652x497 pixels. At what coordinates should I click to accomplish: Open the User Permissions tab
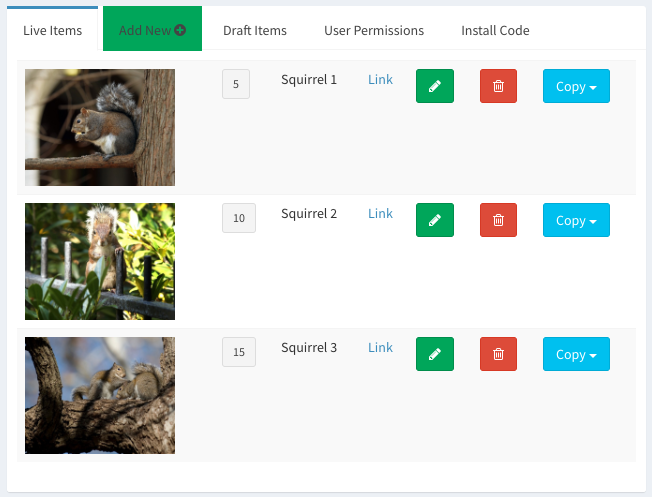374,30
